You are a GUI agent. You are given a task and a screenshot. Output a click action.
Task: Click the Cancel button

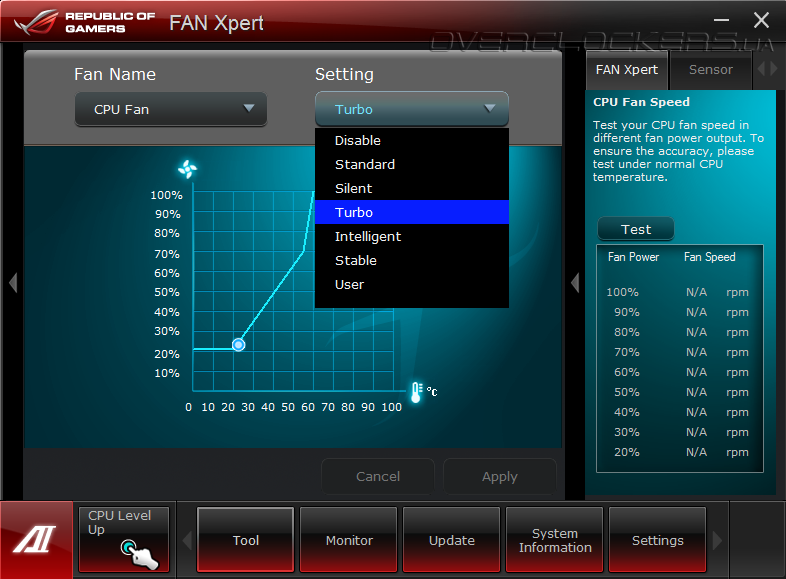point(378,476)
